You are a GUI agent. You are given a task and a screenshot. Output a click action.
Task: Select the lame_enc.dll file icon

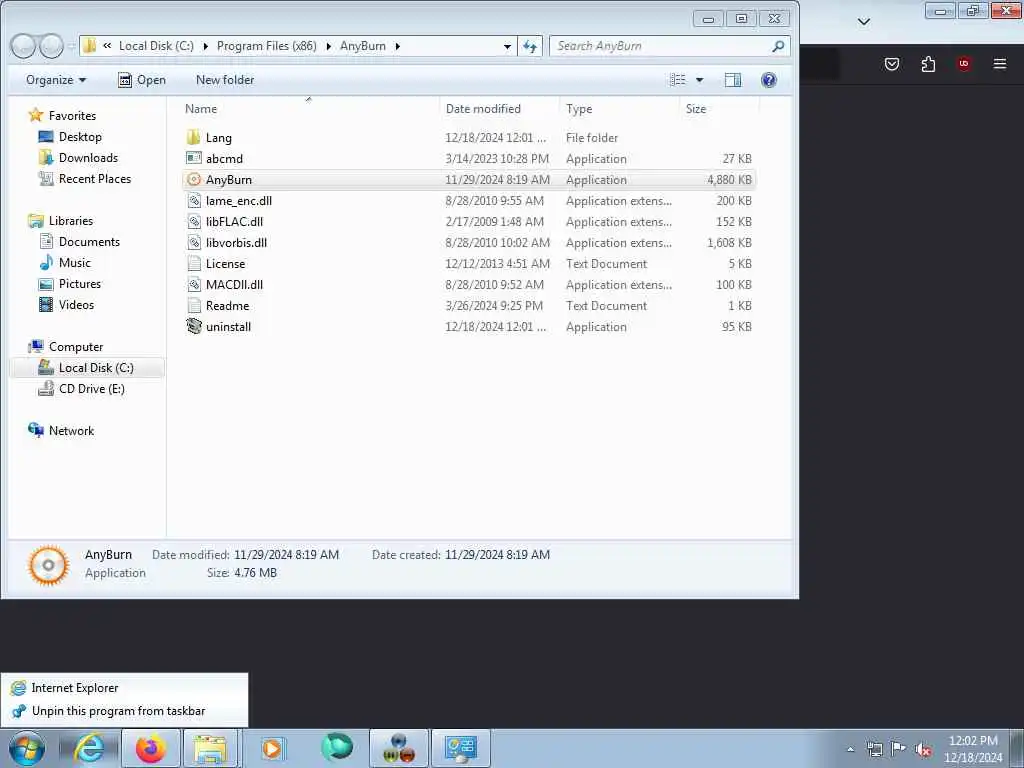(193, 200)
